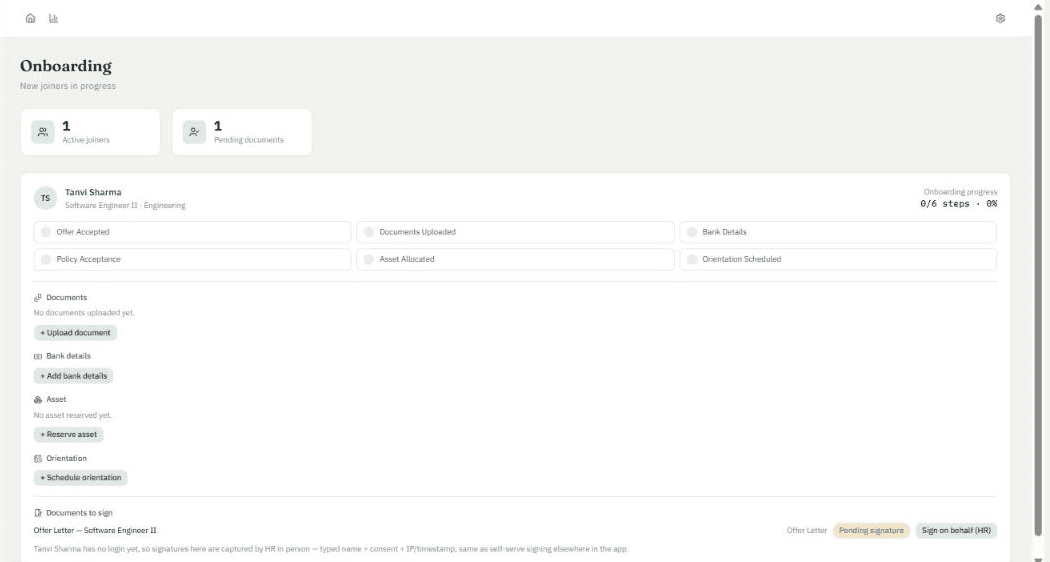Image resolution: width=1050 pixels, height=562 pixels.
Task: Click the + Reserve asset button
Action: [69, 435]
